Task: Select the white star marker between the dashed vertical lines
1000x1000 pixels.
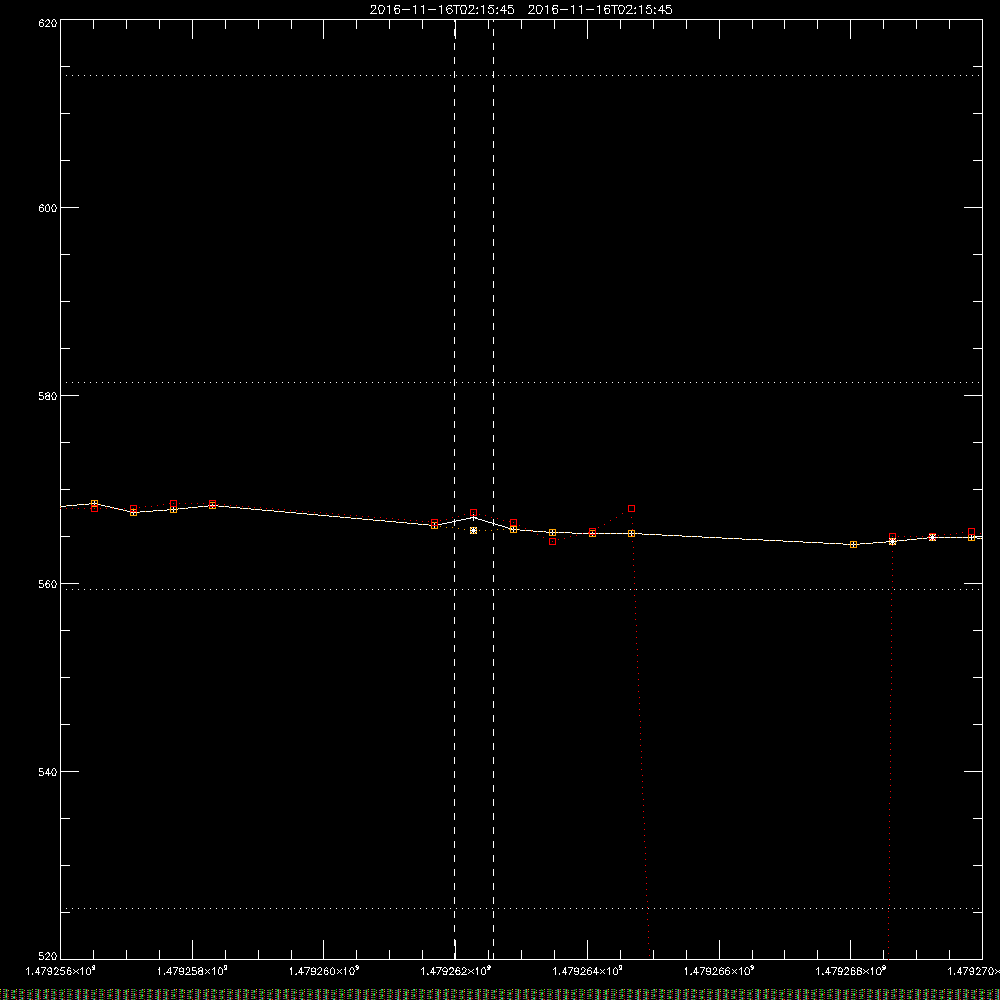Action: [473, 531]
